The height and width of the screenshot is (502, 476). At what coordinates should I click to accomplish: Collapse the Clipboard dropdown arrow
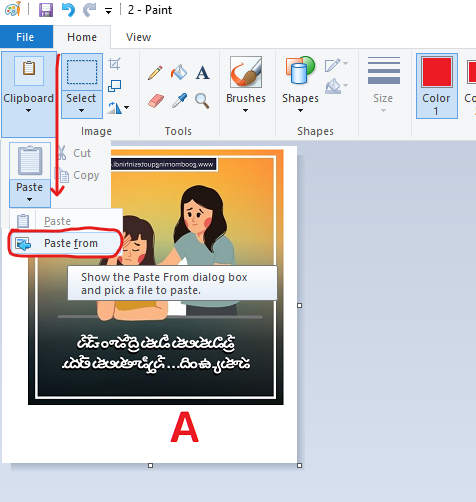29,110
